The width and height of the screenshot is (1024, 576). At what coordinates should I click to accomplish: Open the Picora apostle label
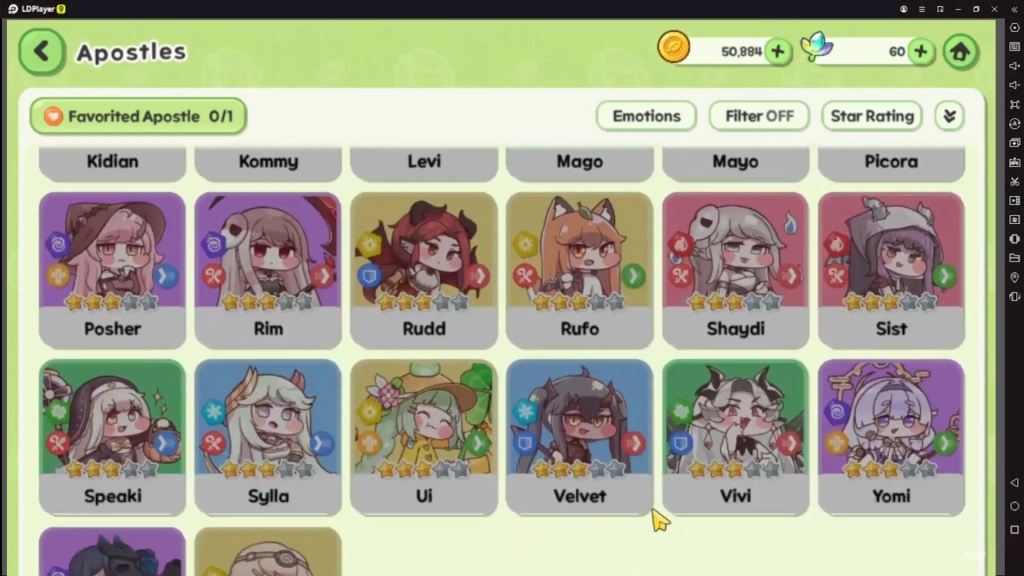click(891, 162)
